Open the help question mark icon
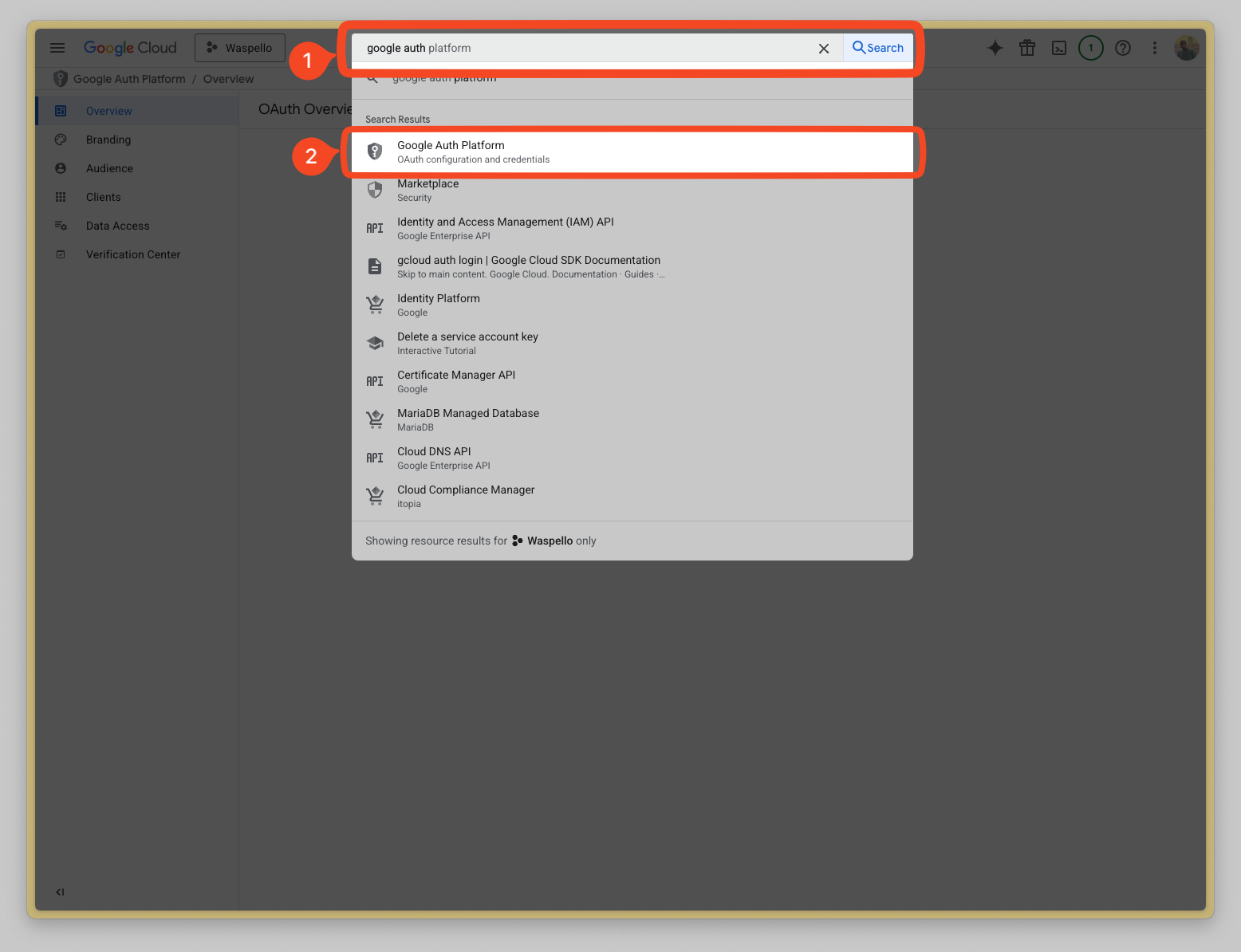This screenshot has width=1241, height=952. click(x=1123, y=48)
